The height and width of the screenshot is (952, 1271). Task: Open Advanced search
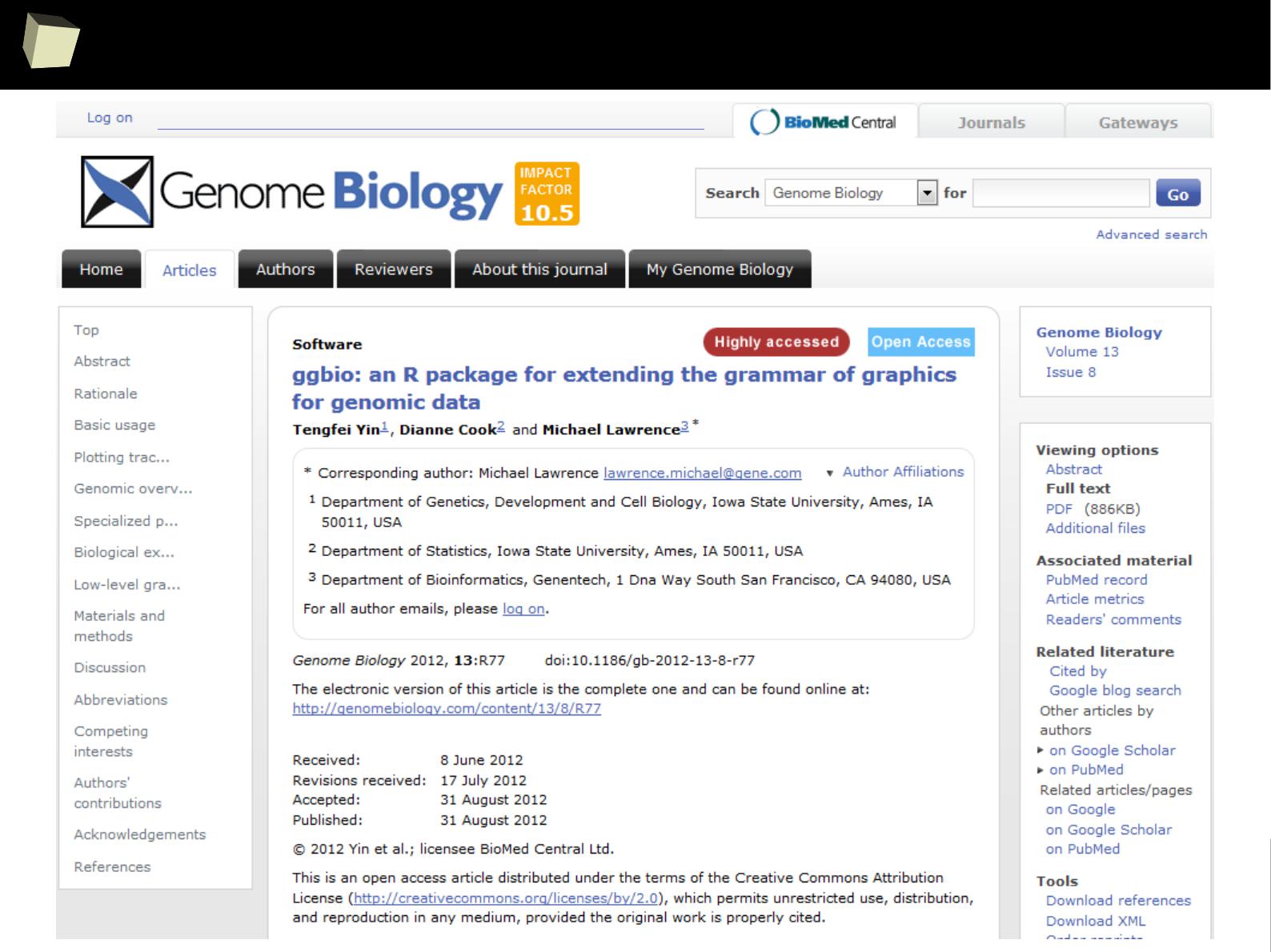(x=1151, y=234)
